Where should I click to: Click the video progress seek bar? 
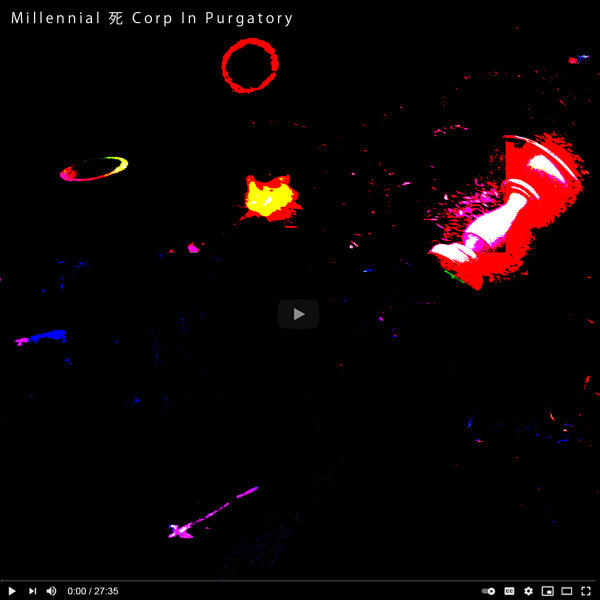(300, 580)
